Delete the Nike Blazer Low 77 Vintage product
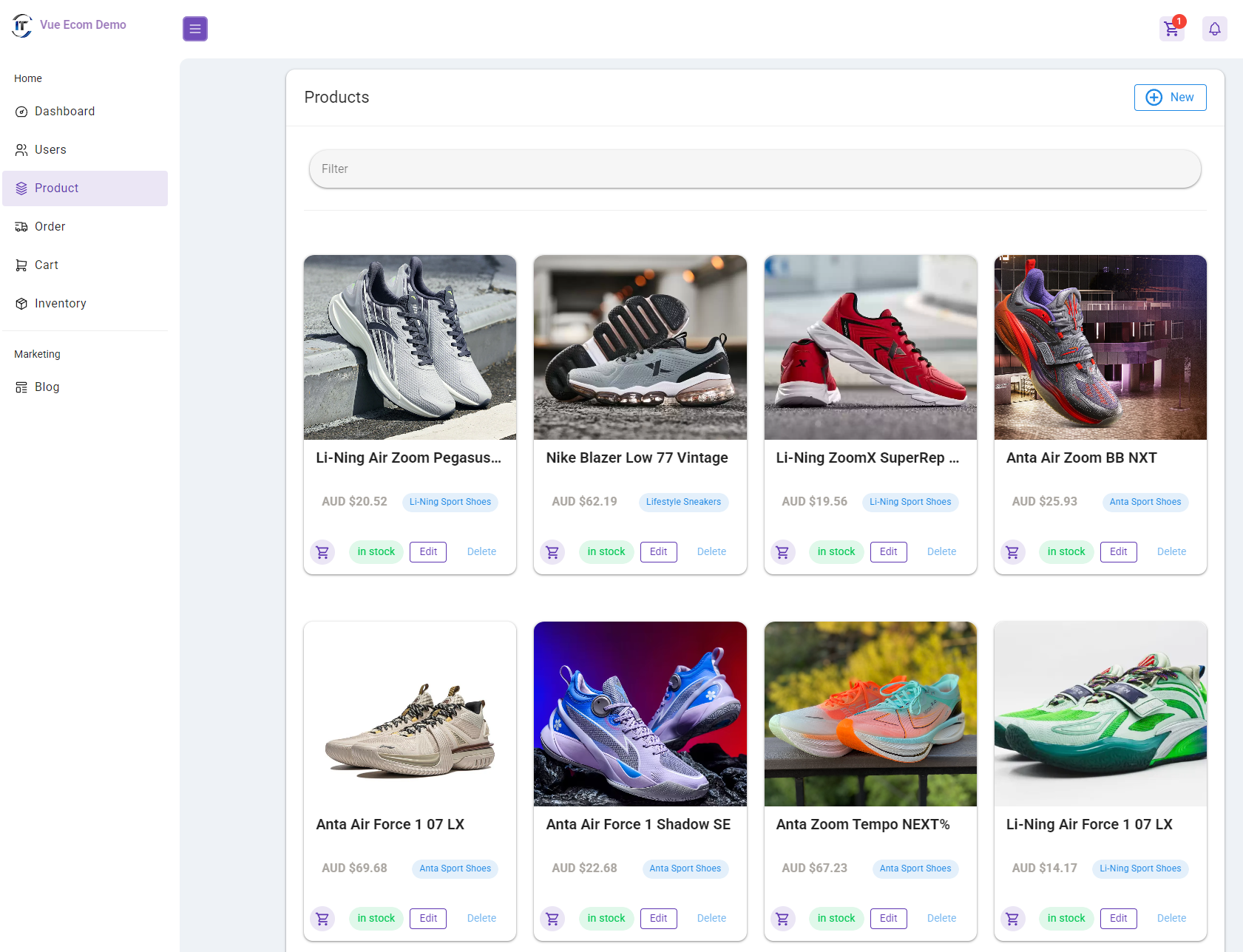The height and width of the screenshot is (952, 1243). pos(711,552)
